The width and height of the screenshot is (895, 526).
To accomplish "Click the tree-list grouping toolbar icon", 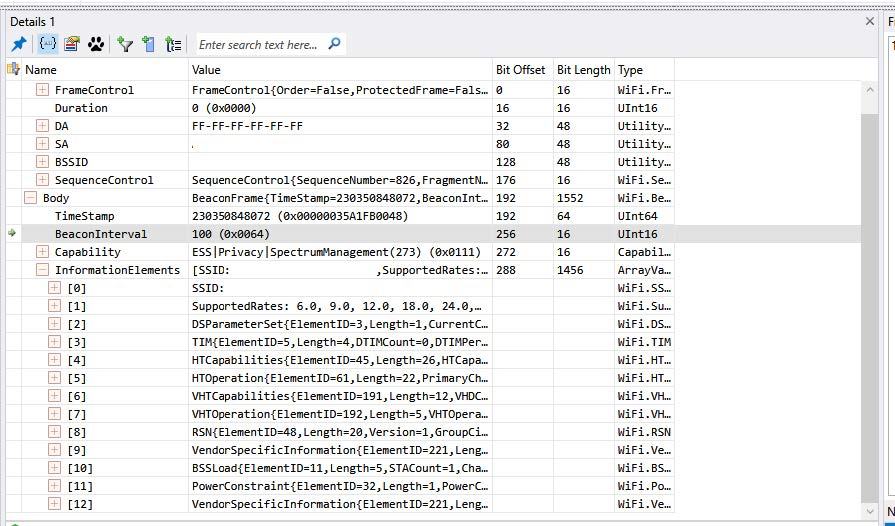I will pos(174,44).
